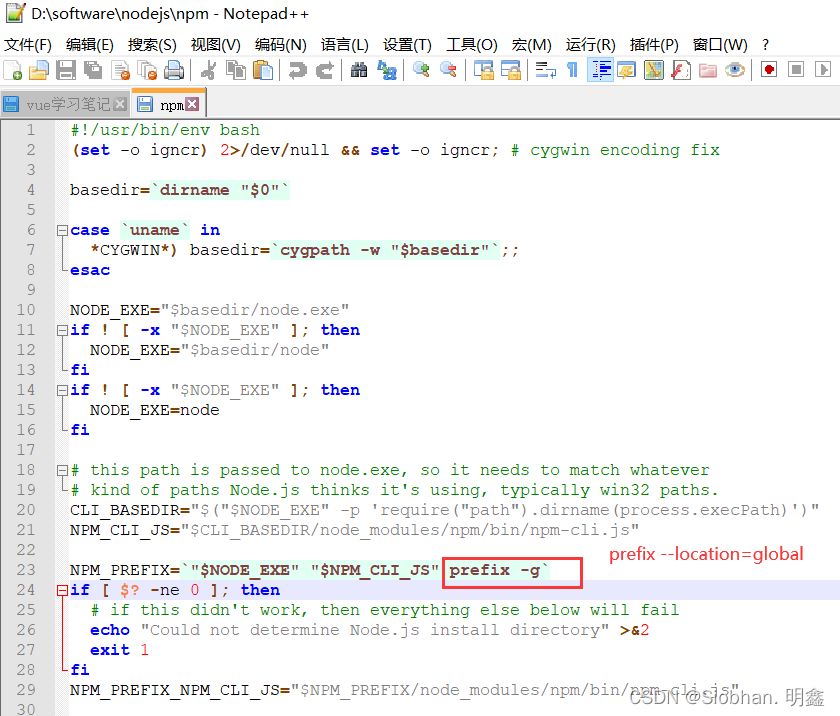Image resolution: width=840 pixels, height=716 pixels.
Task: Click 'exit' keyword on line 27
Action: coord(110,650)
